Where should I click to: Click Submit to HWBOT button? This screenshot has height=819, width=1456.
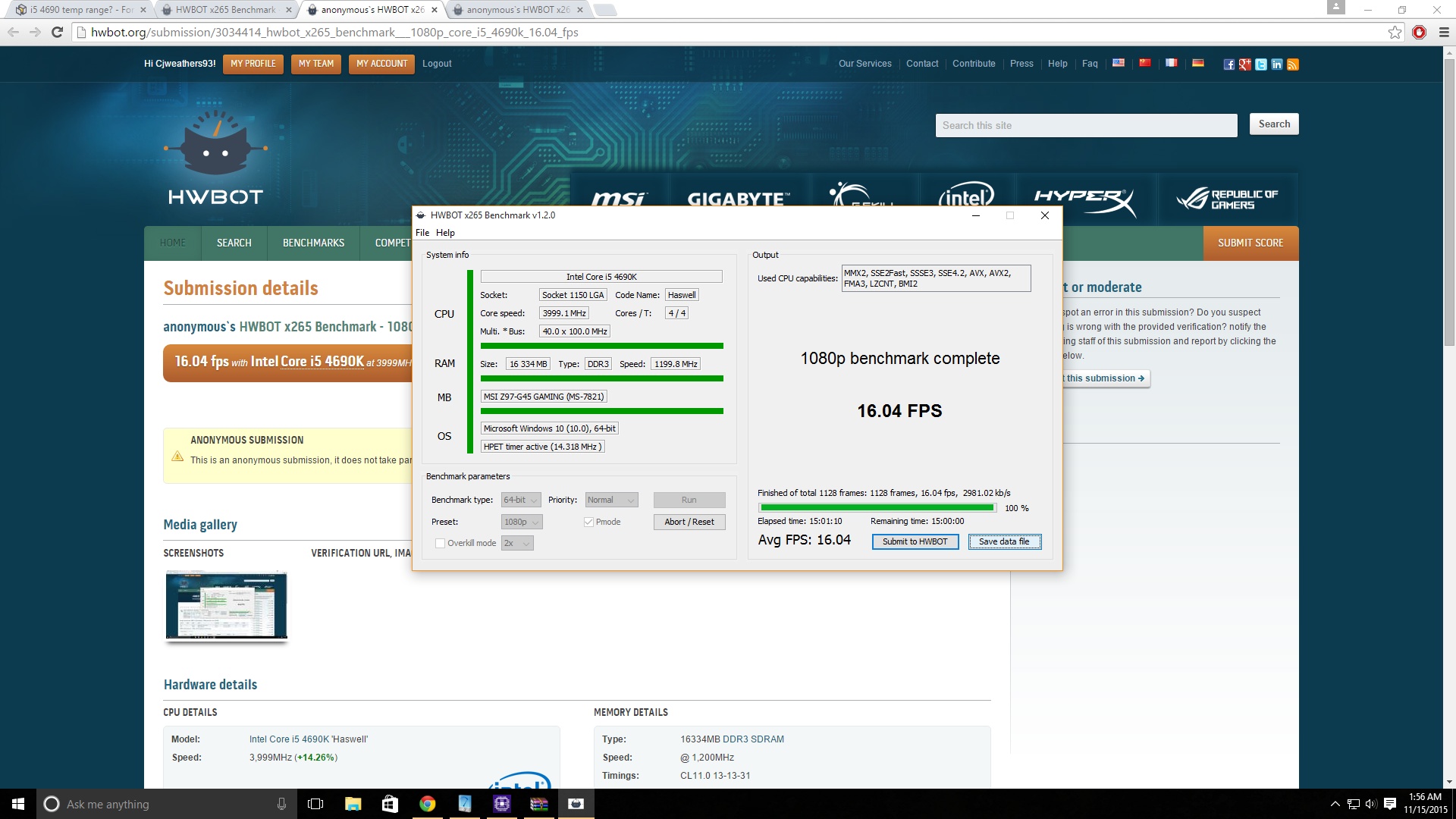coord(915,541)
